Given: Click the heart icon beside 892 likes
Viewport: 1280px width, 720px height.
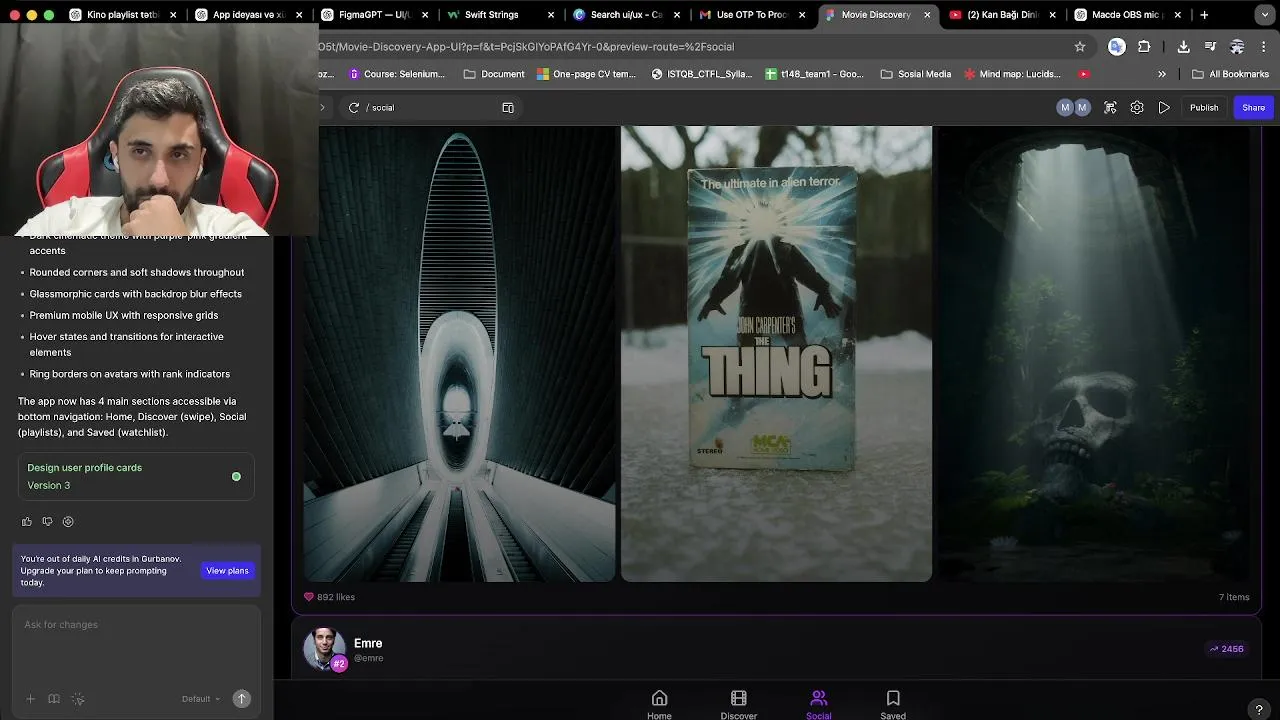Looking at the screenshot, I should pyautogui.click(x=308, y=597).
